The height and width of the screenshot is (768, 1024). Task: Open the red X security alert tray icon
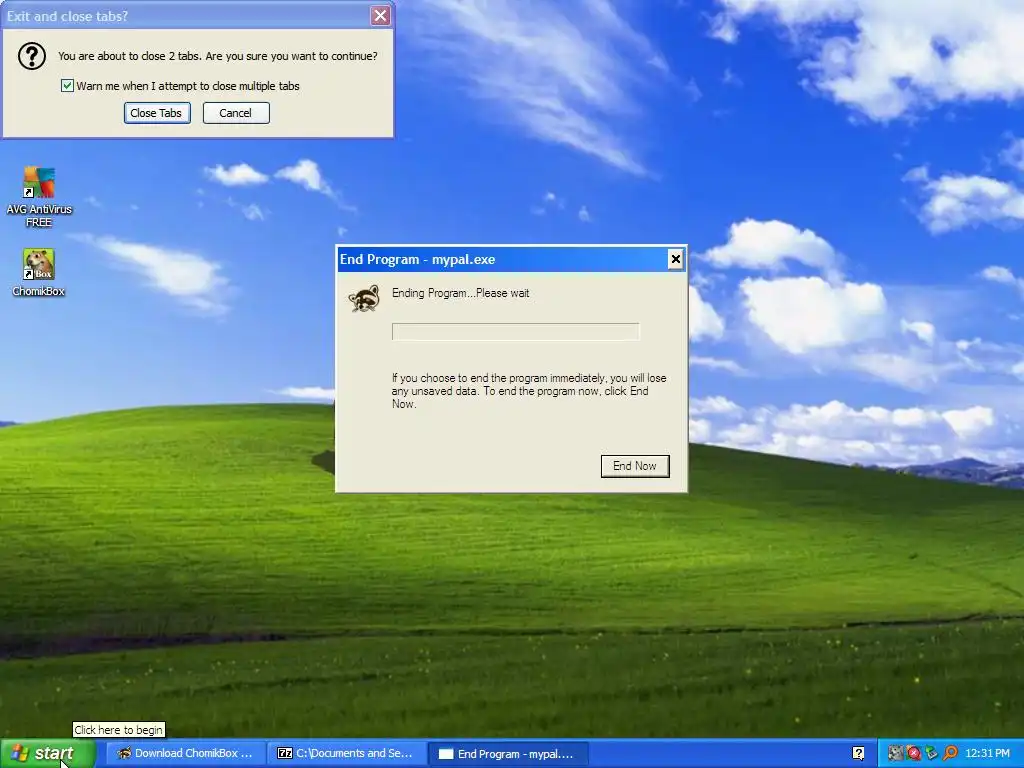pyautogui.click(x=913, y=754)
